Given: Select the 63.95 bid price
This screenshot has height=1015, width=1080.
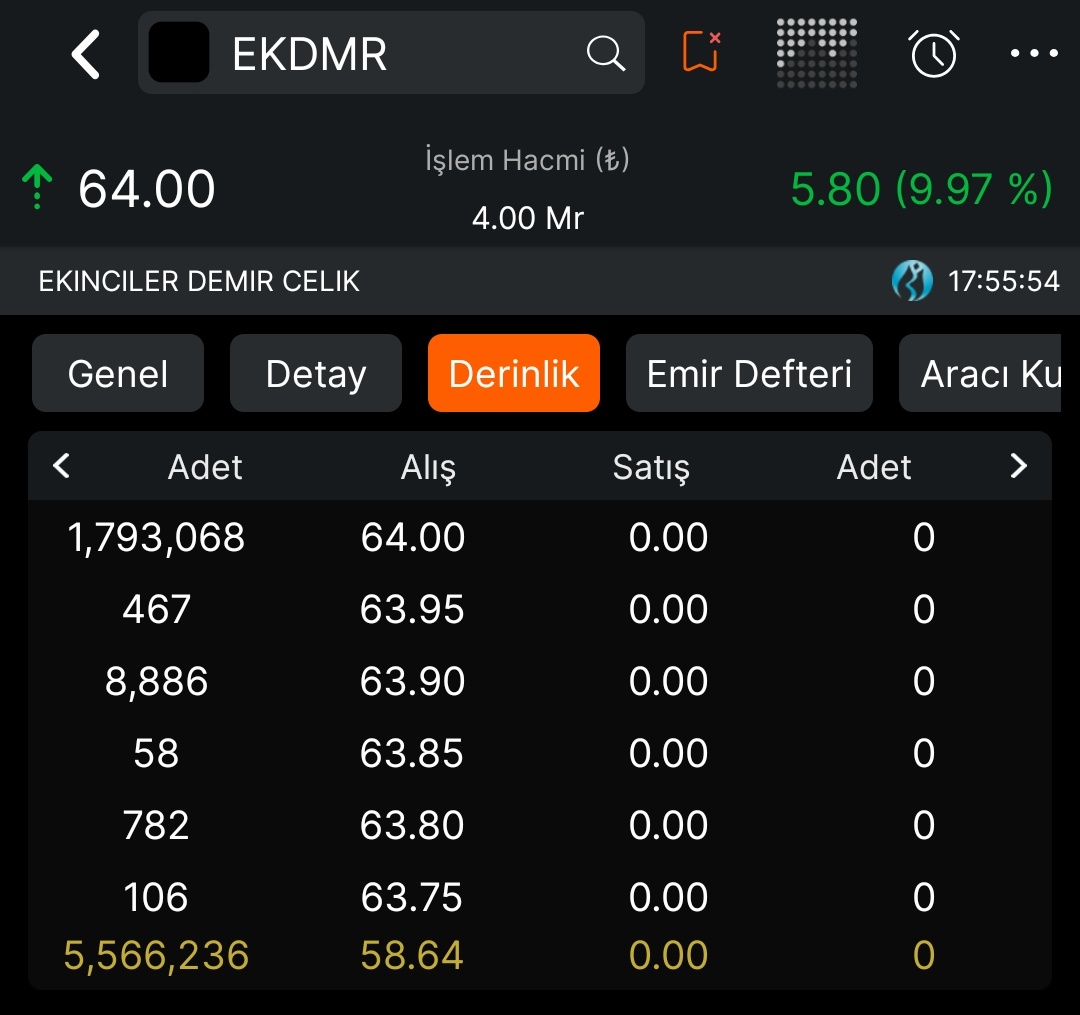Looking at the screenshot, I should point(413,609).
